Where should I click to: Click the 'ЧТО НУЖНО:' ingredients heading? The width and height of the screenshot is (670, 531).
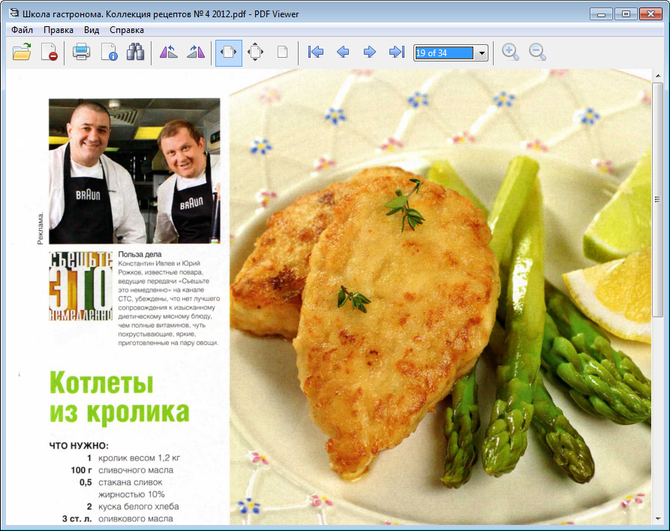pyautogui.click(x=79, y=446)
